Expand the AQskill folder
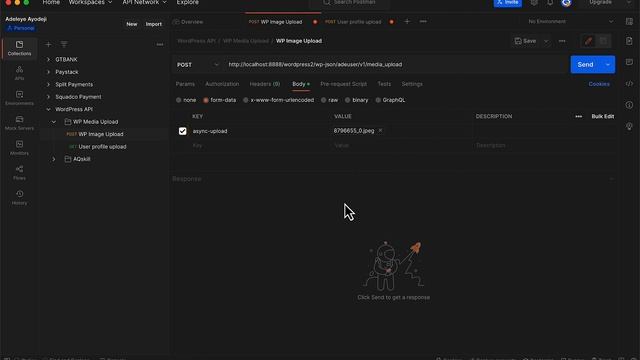 point(53,159)
